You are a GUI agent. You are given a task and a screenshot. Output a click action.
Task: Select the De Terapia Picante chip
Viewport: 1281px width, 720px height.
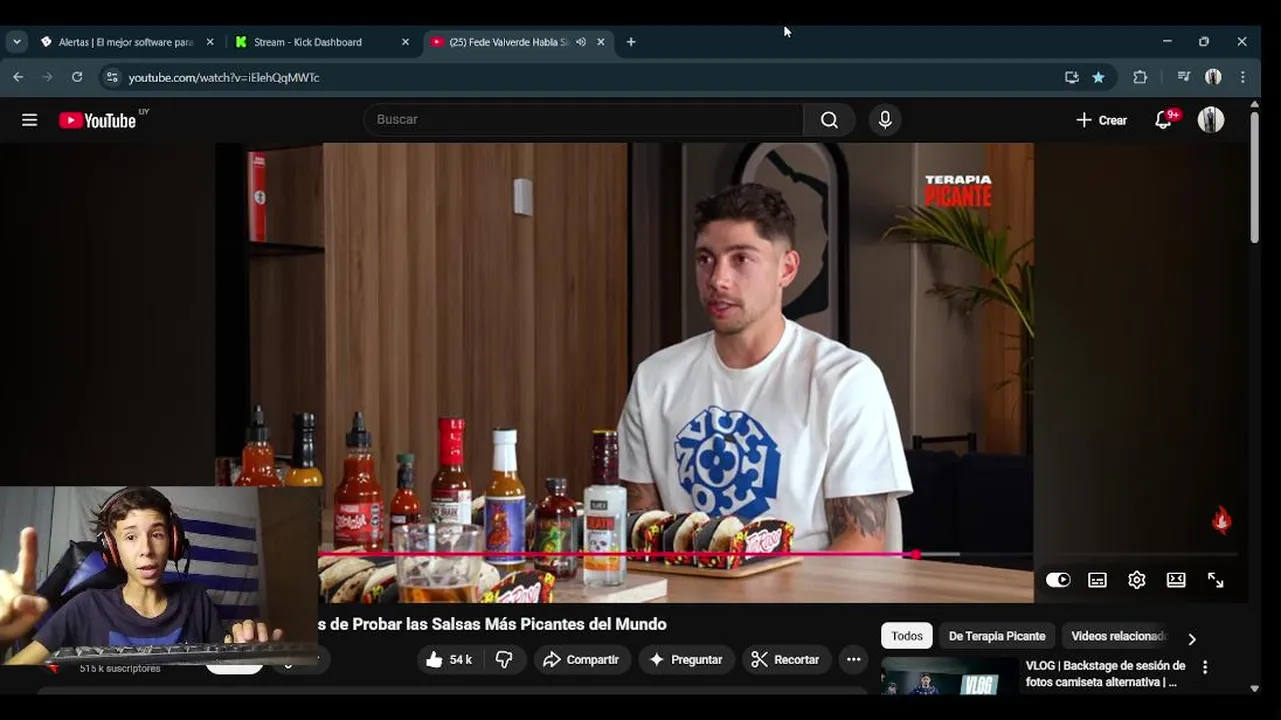pos(997,636)
